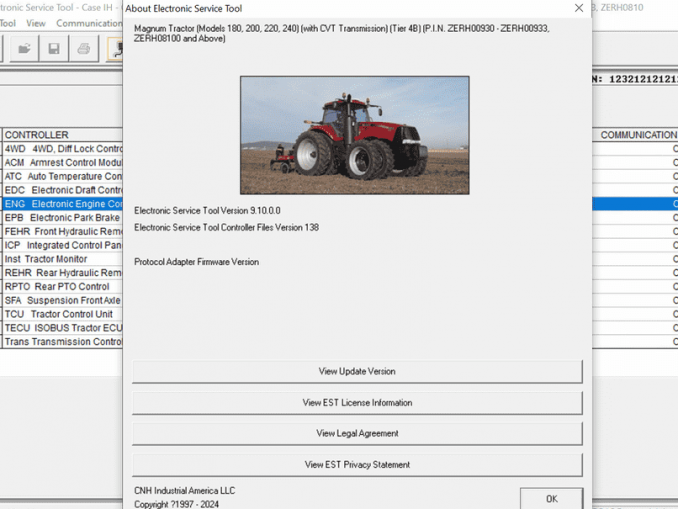Click the Electronic Service Tool Version 9.10.0.0 text
This screenshot has width=678, height=509.
pyautogui.click(x=207, y=211)
